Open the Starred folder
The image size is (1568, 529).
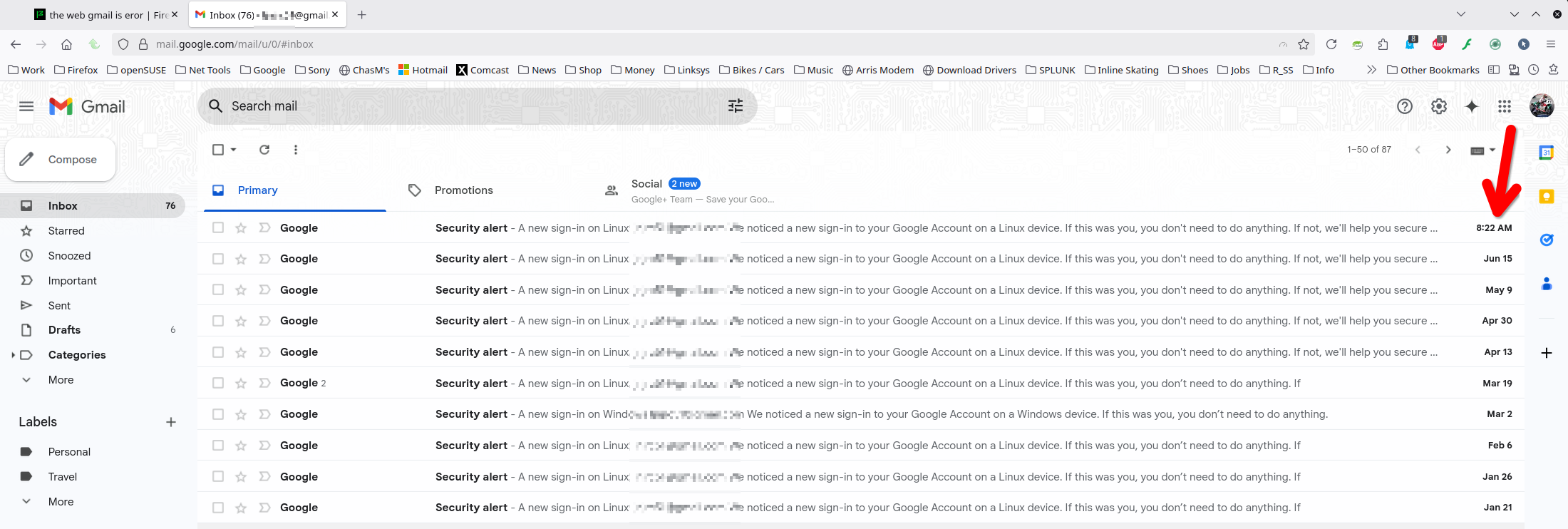pos(66,231)
